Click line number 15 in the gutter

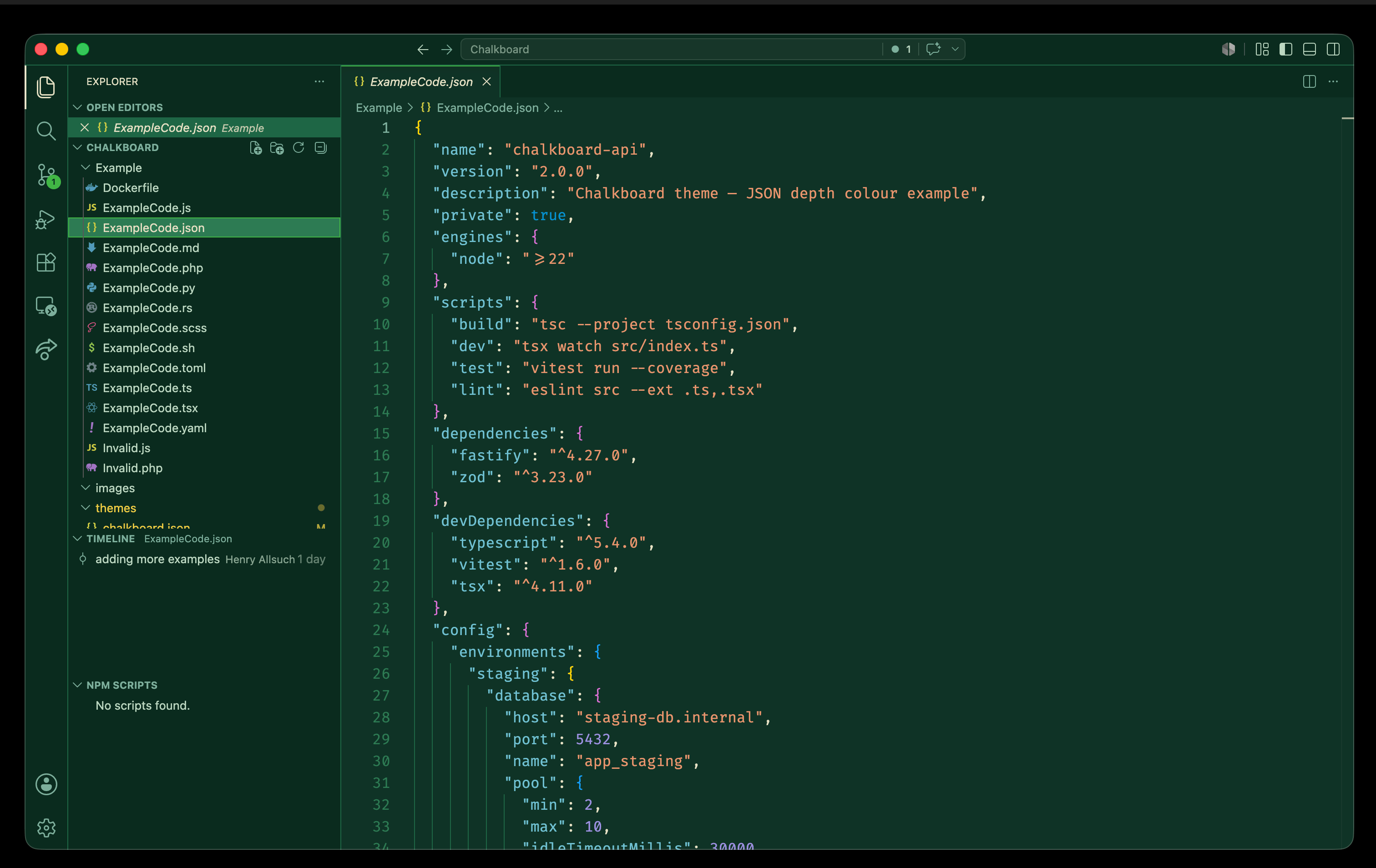[381, 433]
